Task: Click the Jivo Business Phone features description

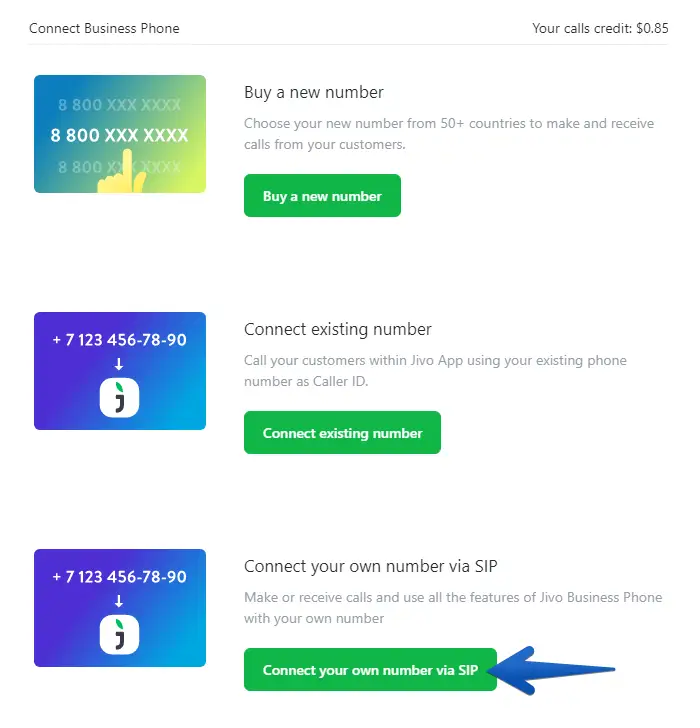Action: coord(452,607)
